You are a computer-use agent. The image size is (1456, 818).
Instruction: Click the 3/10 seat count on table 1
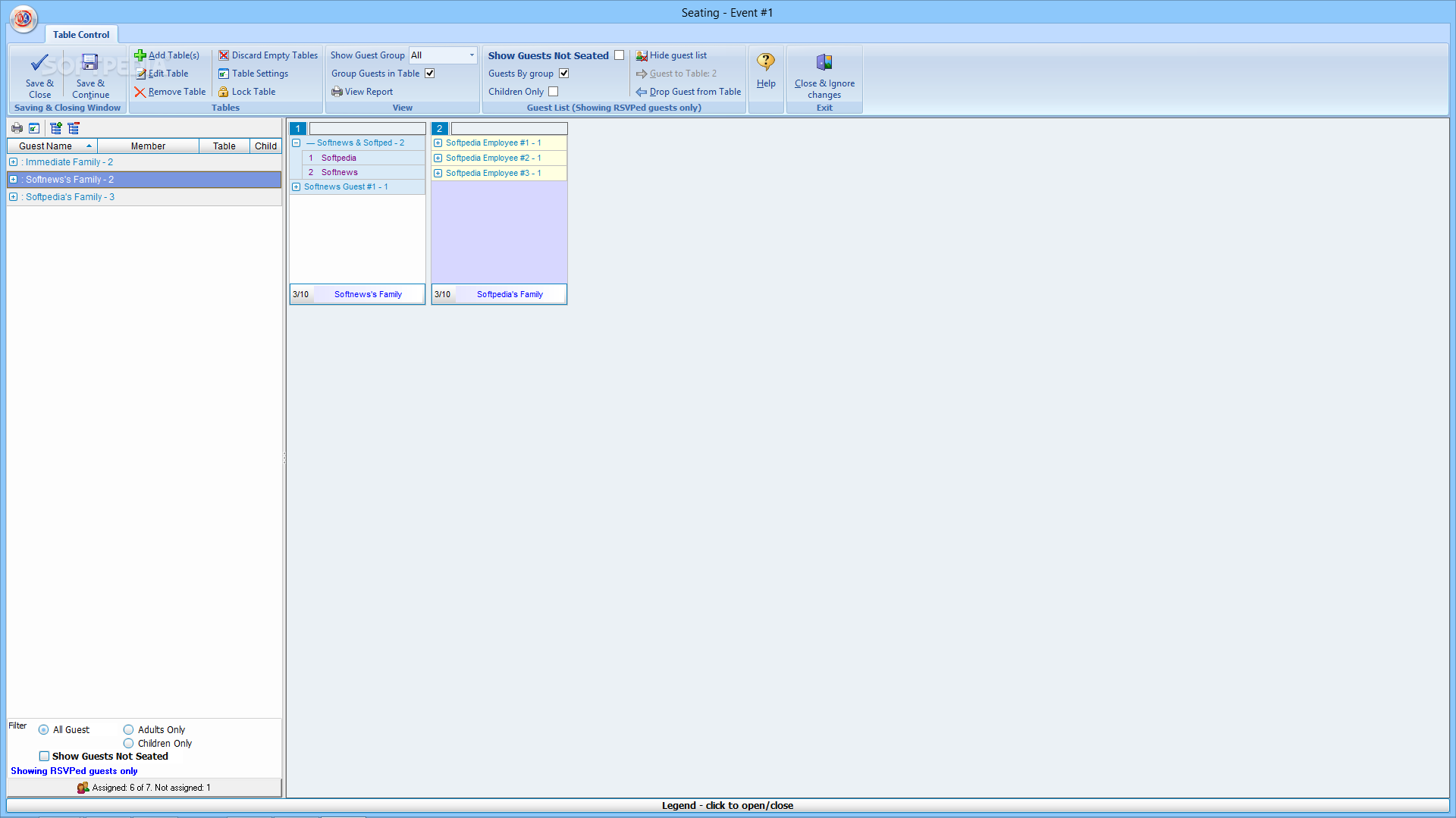point(300,294)
